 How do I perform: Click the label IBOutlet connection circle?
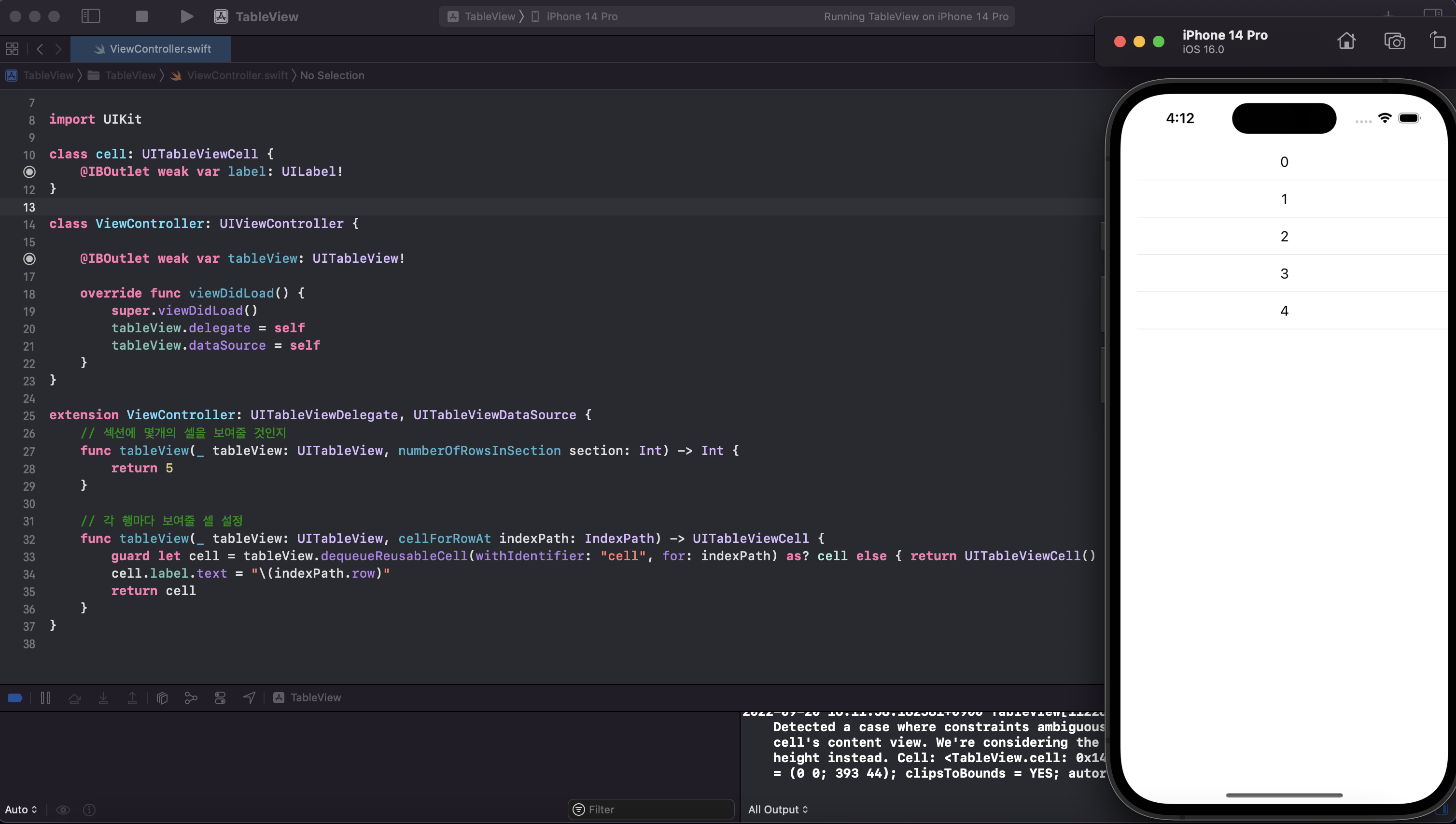29,171
